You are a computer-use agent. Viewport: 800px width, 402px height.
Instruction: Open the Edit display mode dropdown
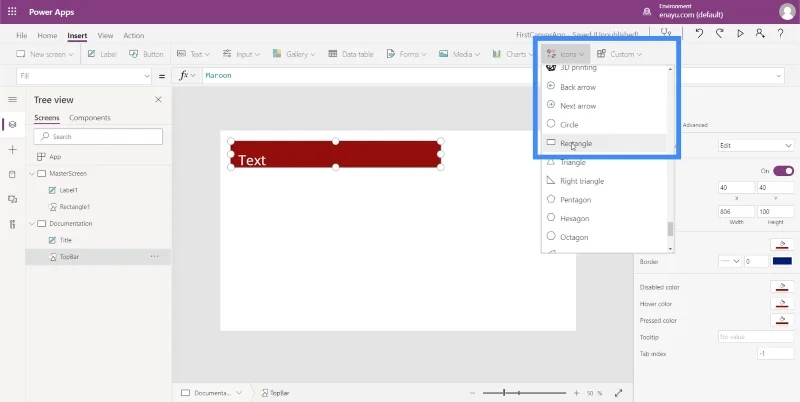click(756, 145)
